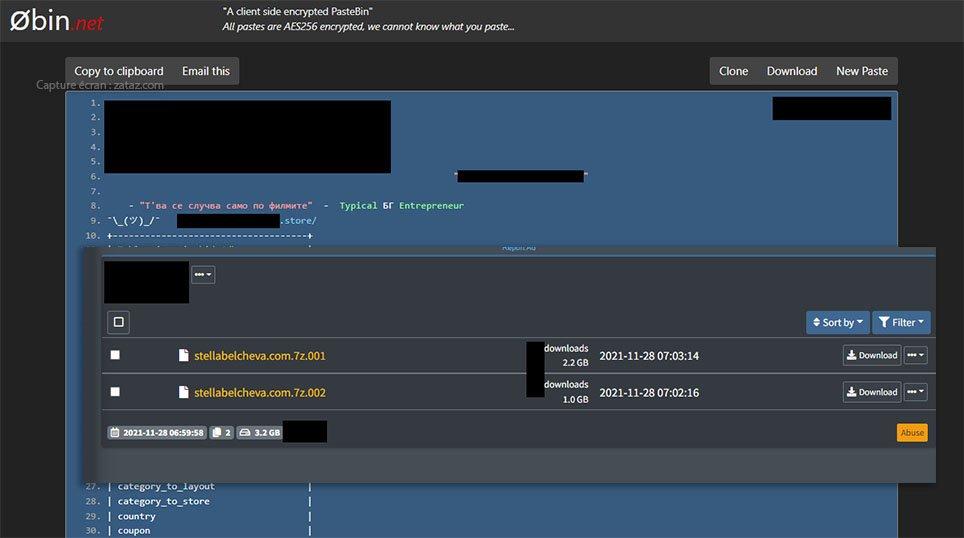Clone the current paste
Image resolution: width=964 pixels, height=538 pixels.
point(733,71)
